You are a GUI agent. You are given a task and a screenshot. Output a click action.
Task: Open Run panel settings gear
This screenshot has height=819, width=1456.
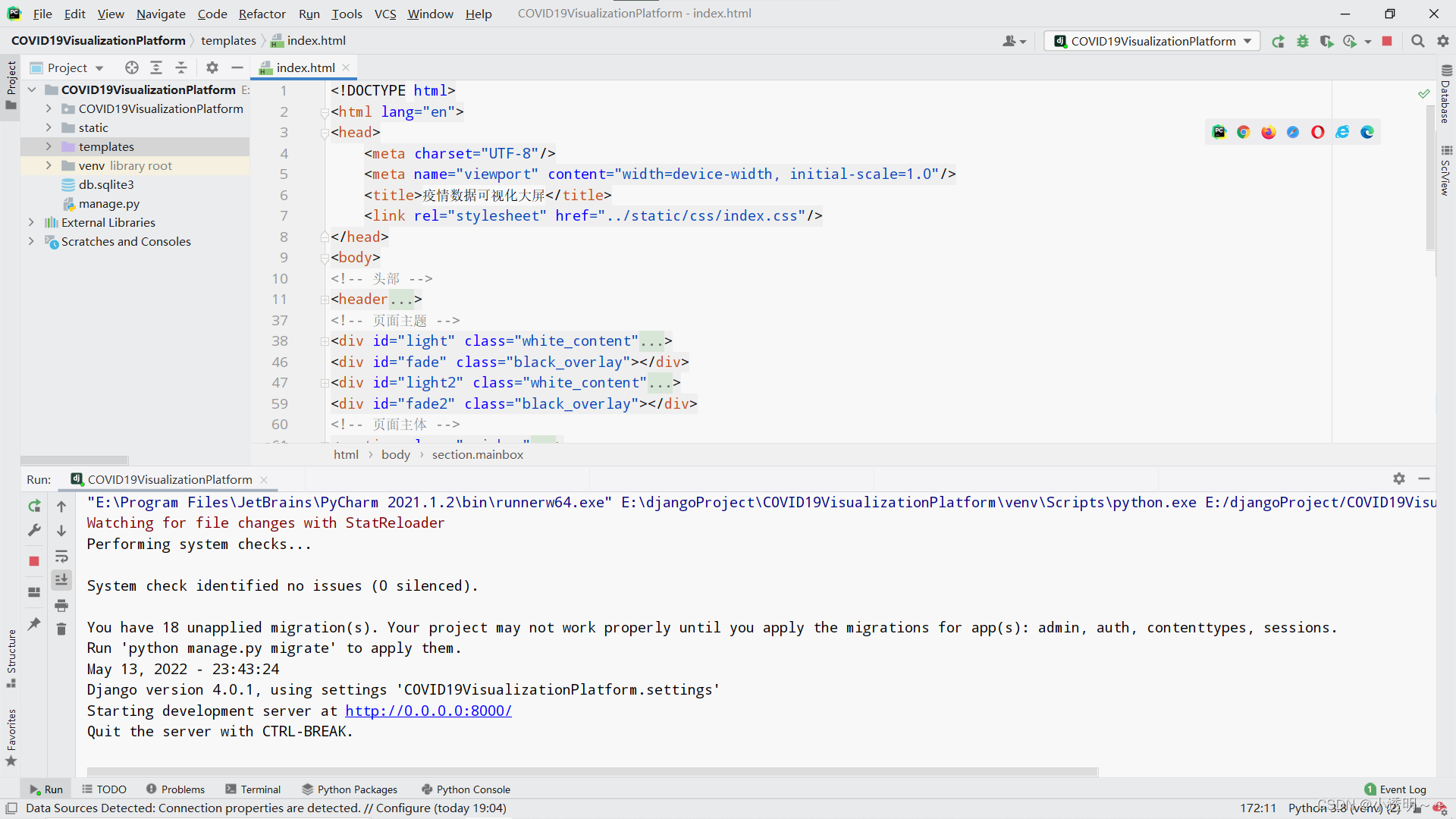pos(1399,479)
